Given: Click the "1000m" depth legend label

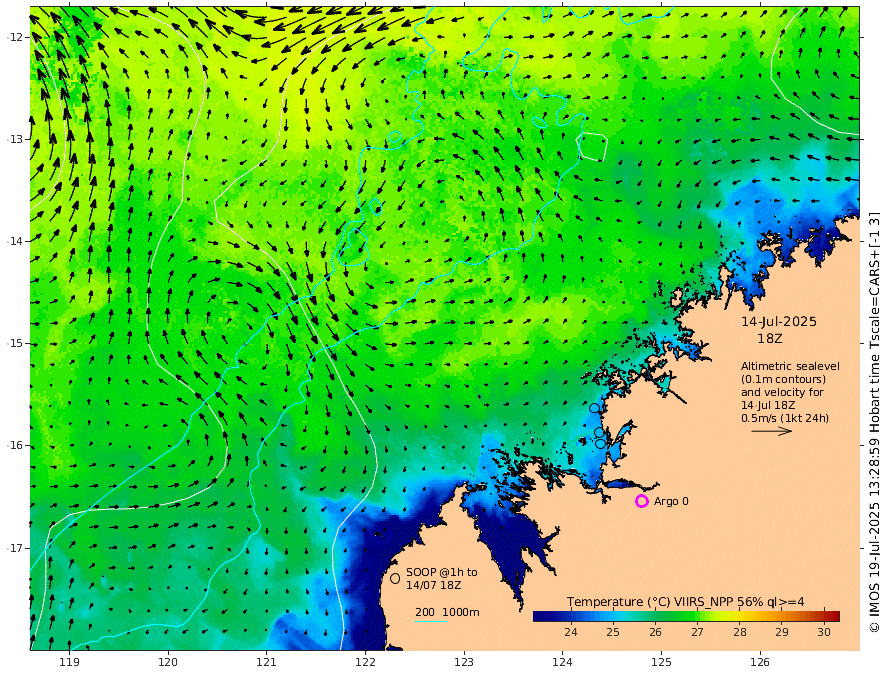Looking at the screenshot, I should tap(461, 612).
